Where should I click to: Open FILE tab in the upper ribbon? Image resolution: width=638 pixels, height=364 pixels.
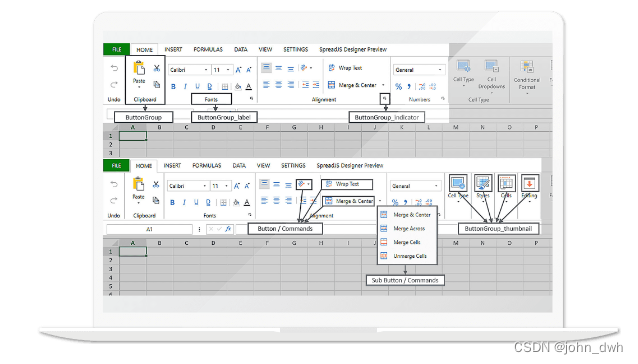coord(116,49)
